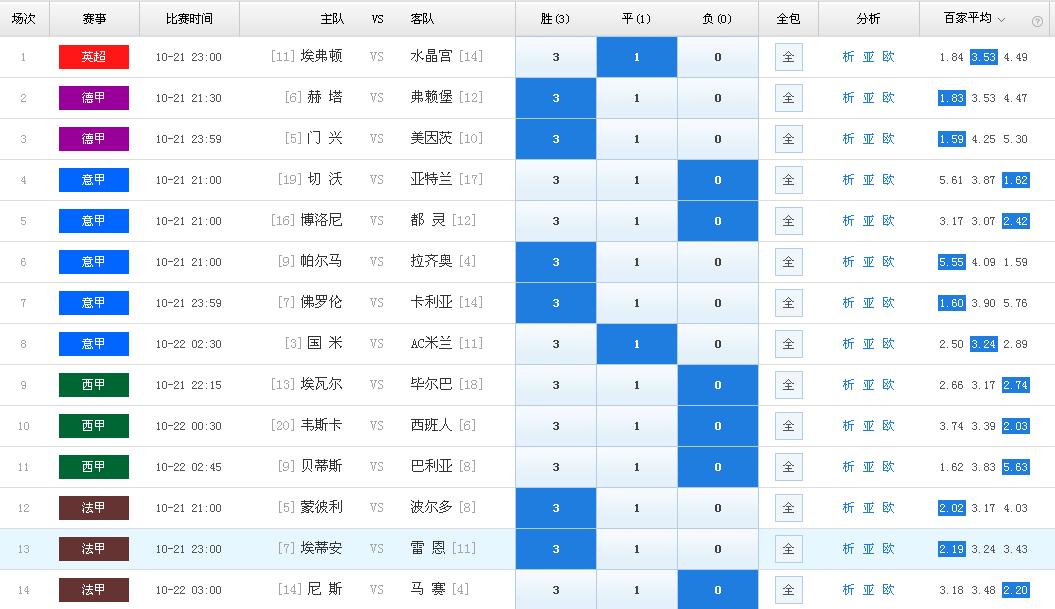
Task: Click highlighted odds 5.55 for 帕尔马
Action: [951, 262]
